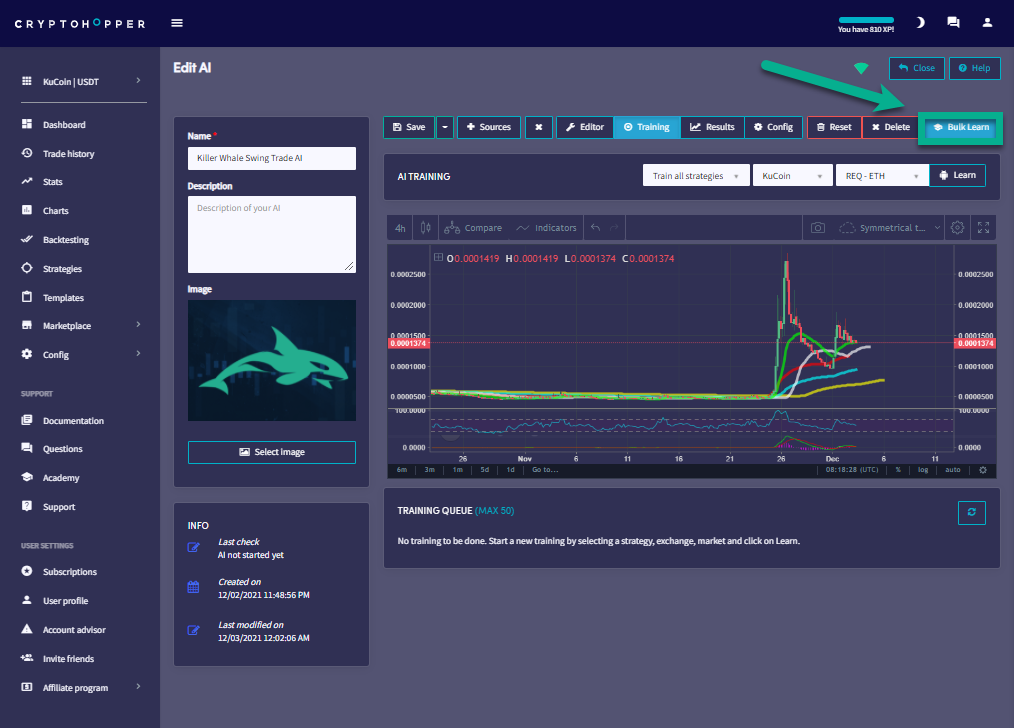Undo the last chart action
Image resolution: width=1014 pixels, height=728 pixels.
[x=596, y=228]
